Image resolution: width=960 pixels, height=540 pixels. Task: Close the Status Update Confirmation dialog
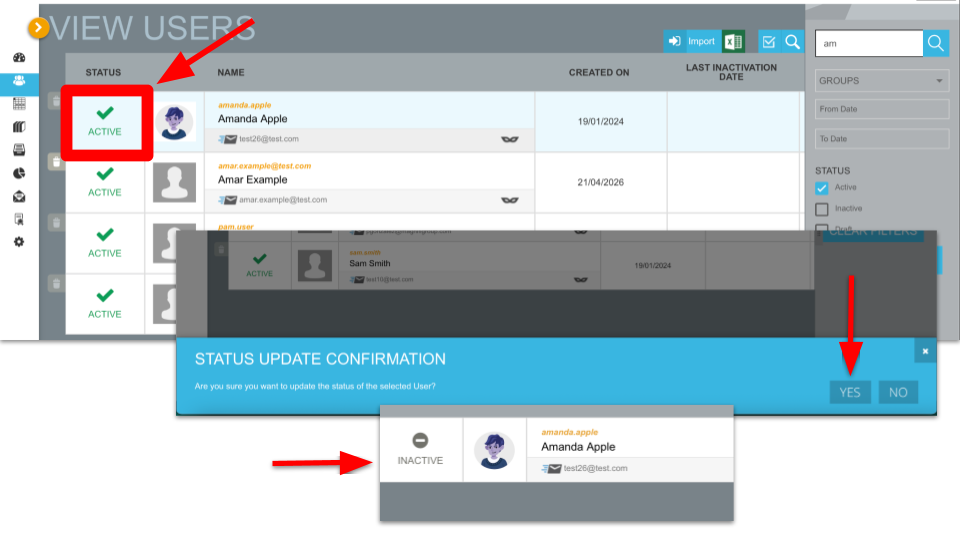point(925,351)
